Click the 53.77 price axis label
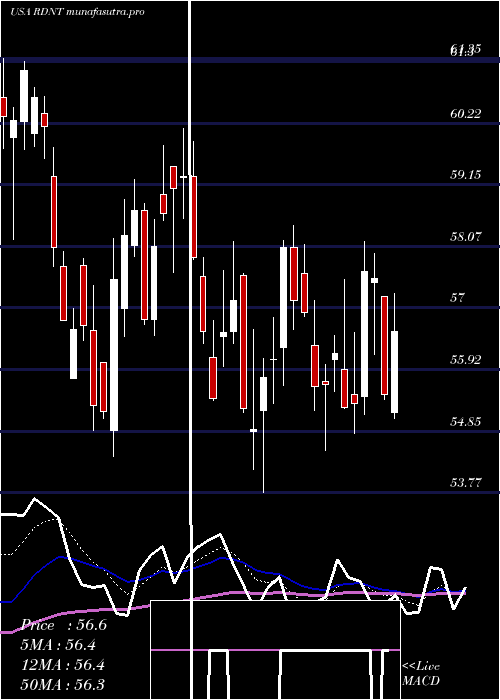The height and width of the screenshot is (700, 500). point(466,483)
